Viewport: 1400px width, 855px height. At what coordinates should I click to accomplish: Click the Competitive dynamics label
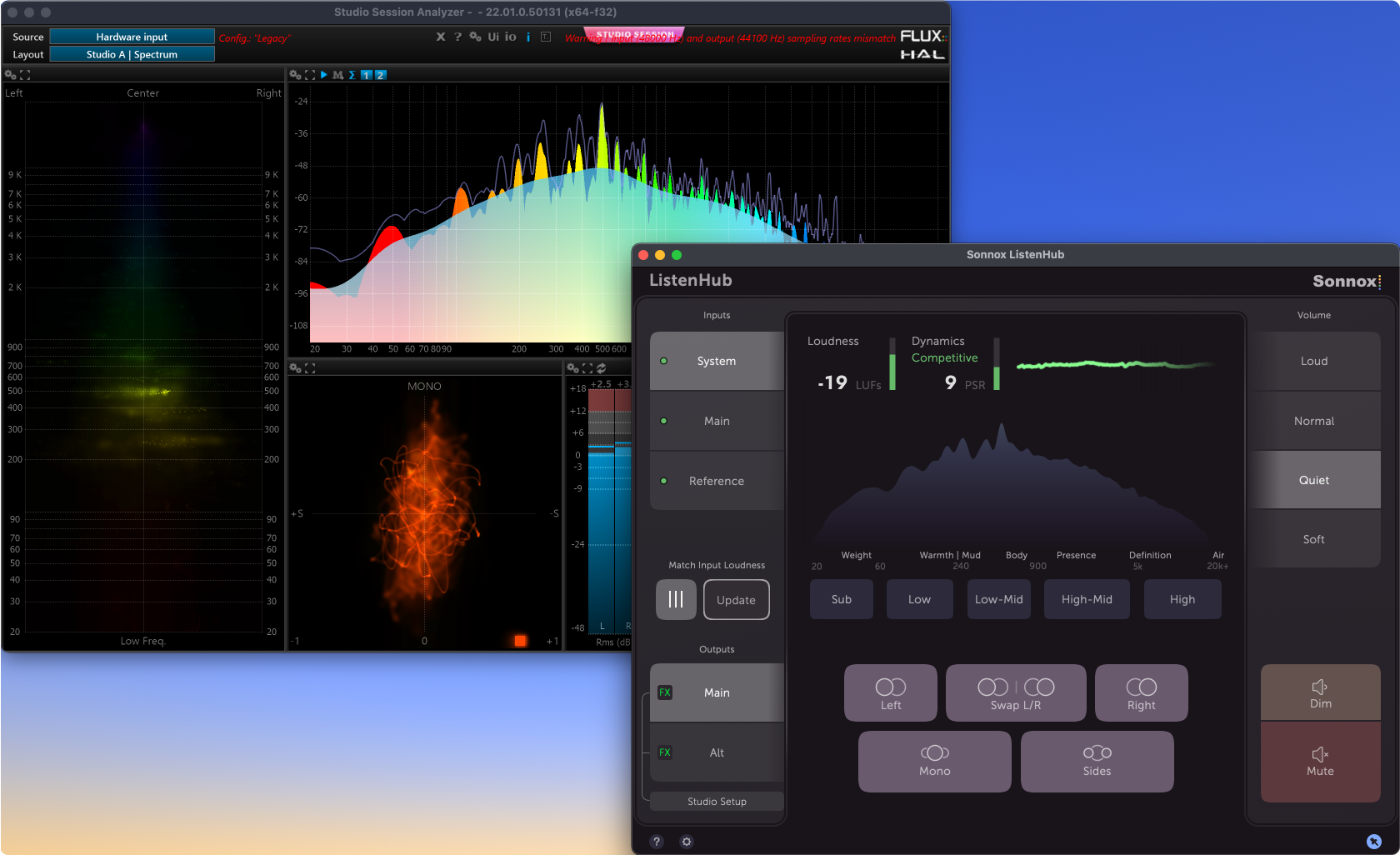(944, 357)
